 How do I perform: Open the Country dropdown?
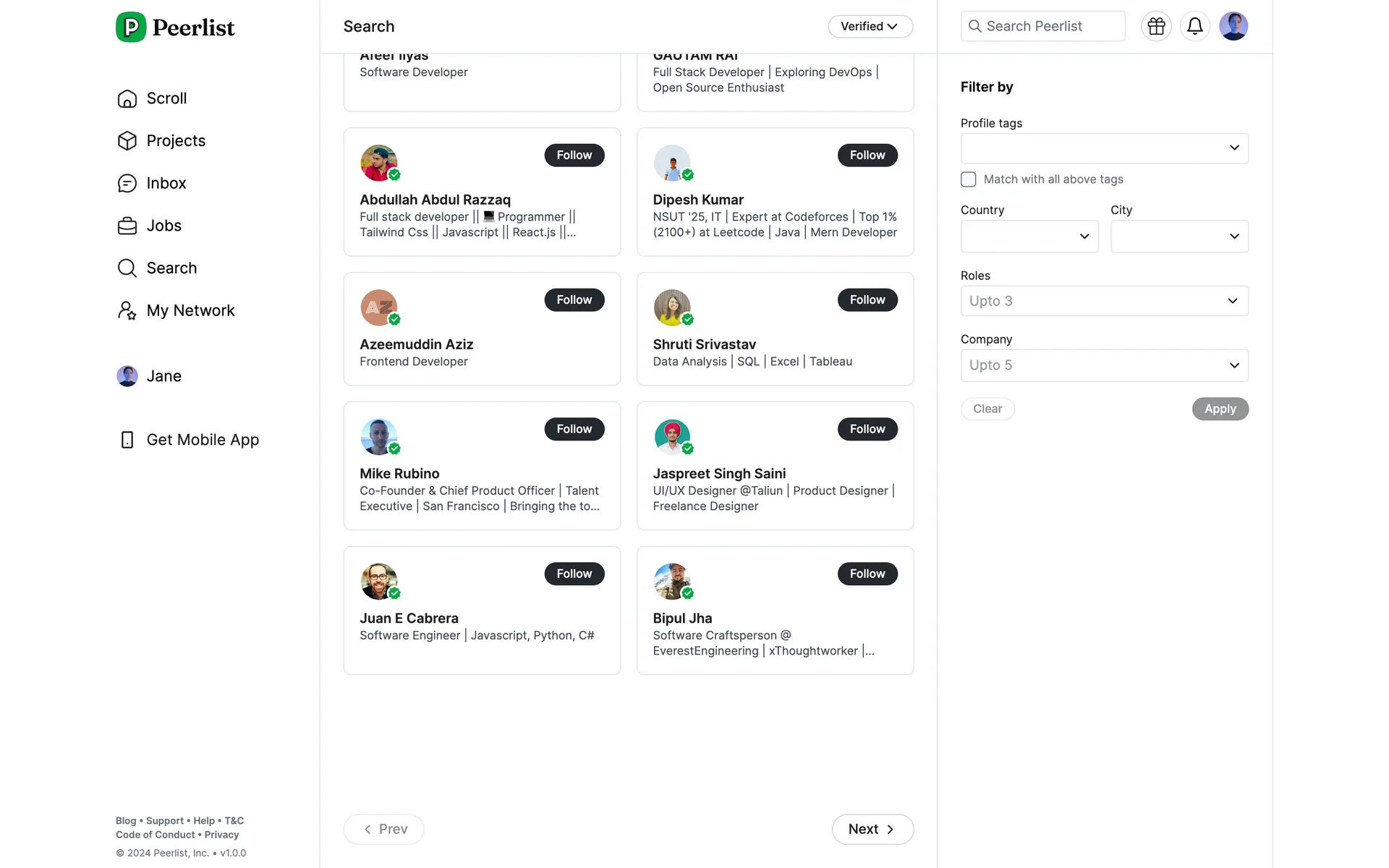click(1029, 237)
